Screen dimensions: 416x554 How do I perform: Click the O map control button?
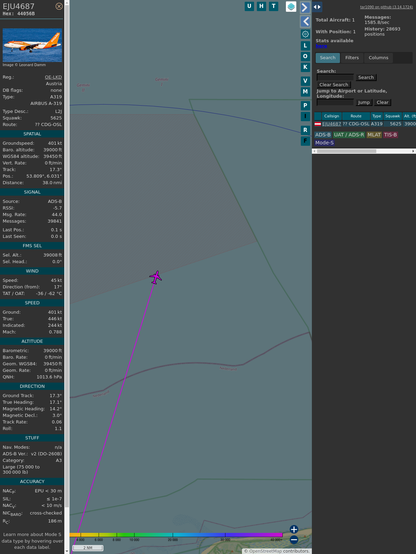click(305, 56)
